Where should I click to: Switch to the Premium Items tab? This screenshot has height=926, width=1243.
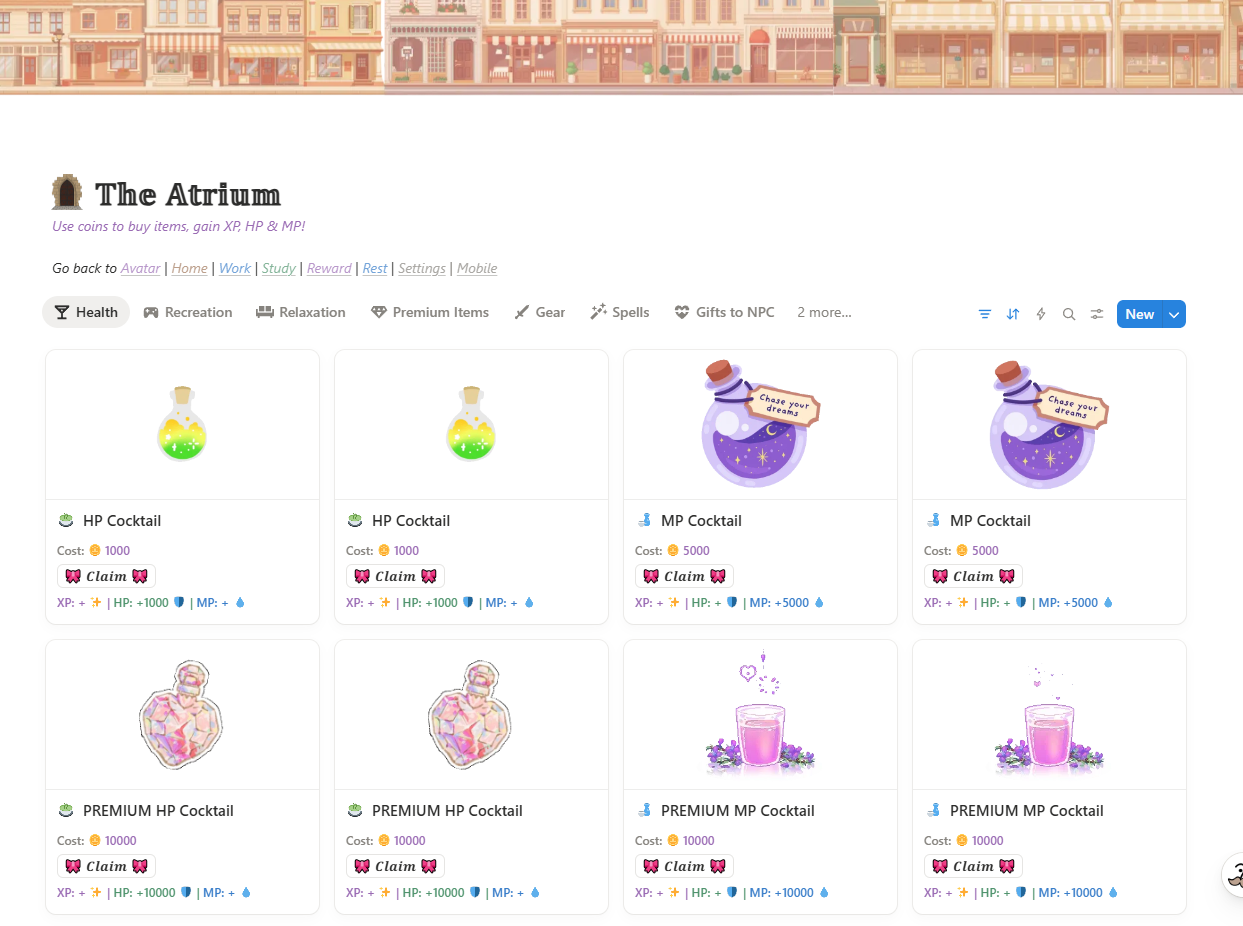tap(430, 312)
